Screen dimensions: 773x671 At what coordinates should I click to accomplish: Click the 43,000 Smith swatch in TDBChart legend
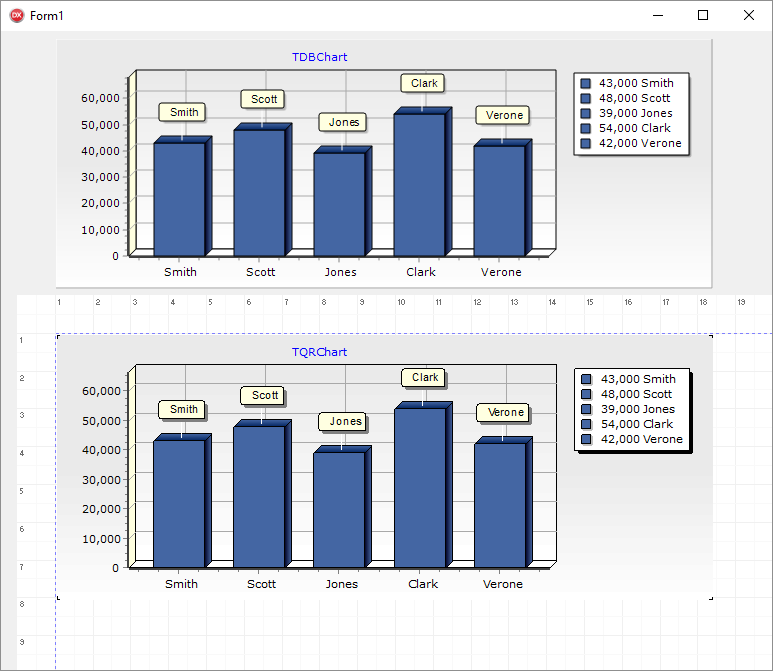[586, 83]
